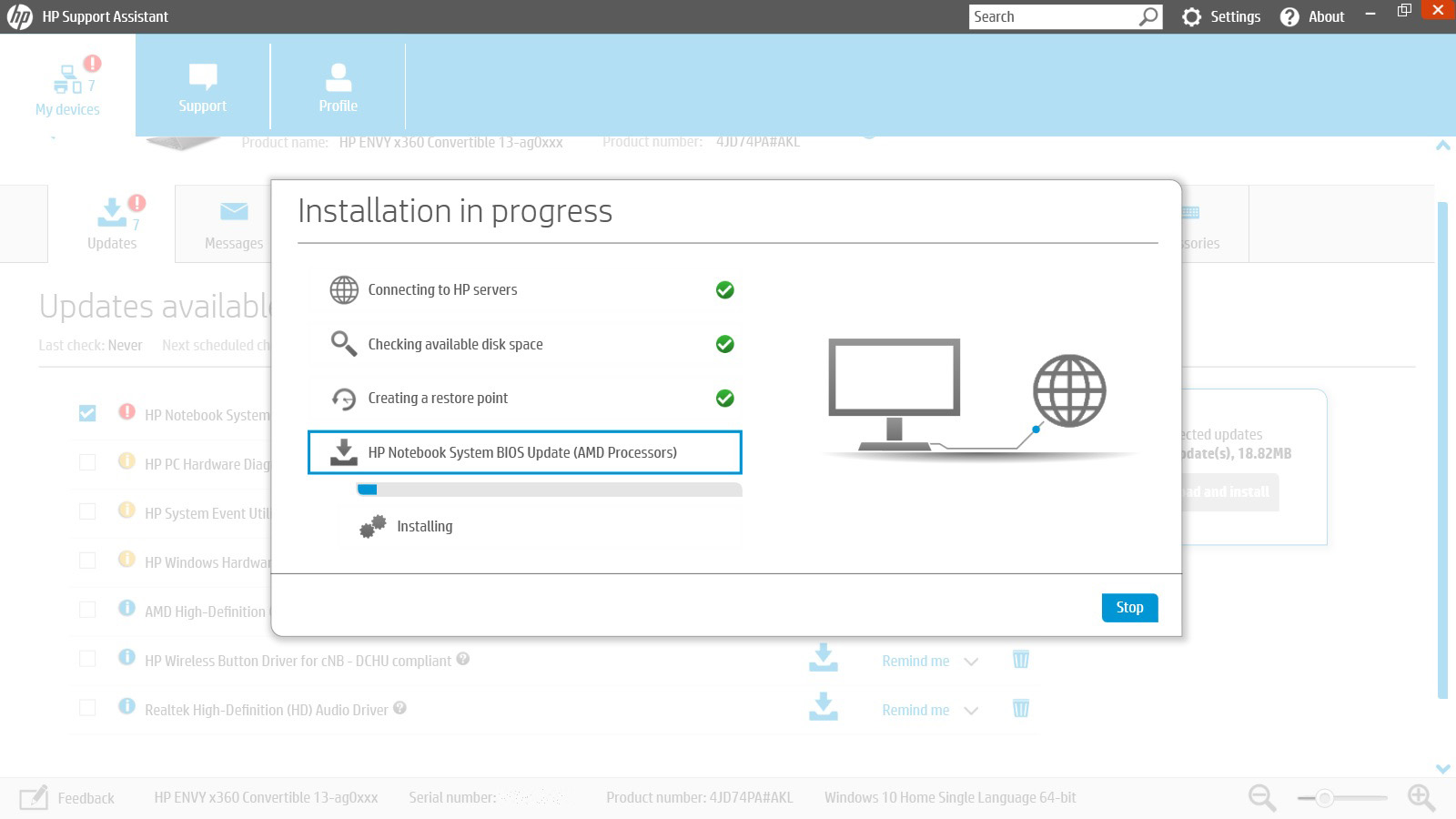1456x819 pixels.
Task: Click the info icon beside AMD High-Definition
Action: [127, 608]
